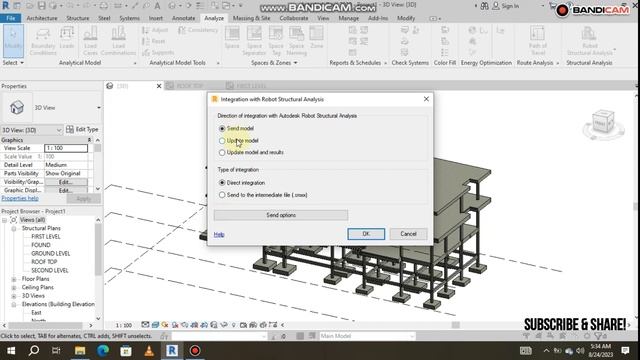
Task: Open File Explorer from taskbar
Action: [80, 350]
